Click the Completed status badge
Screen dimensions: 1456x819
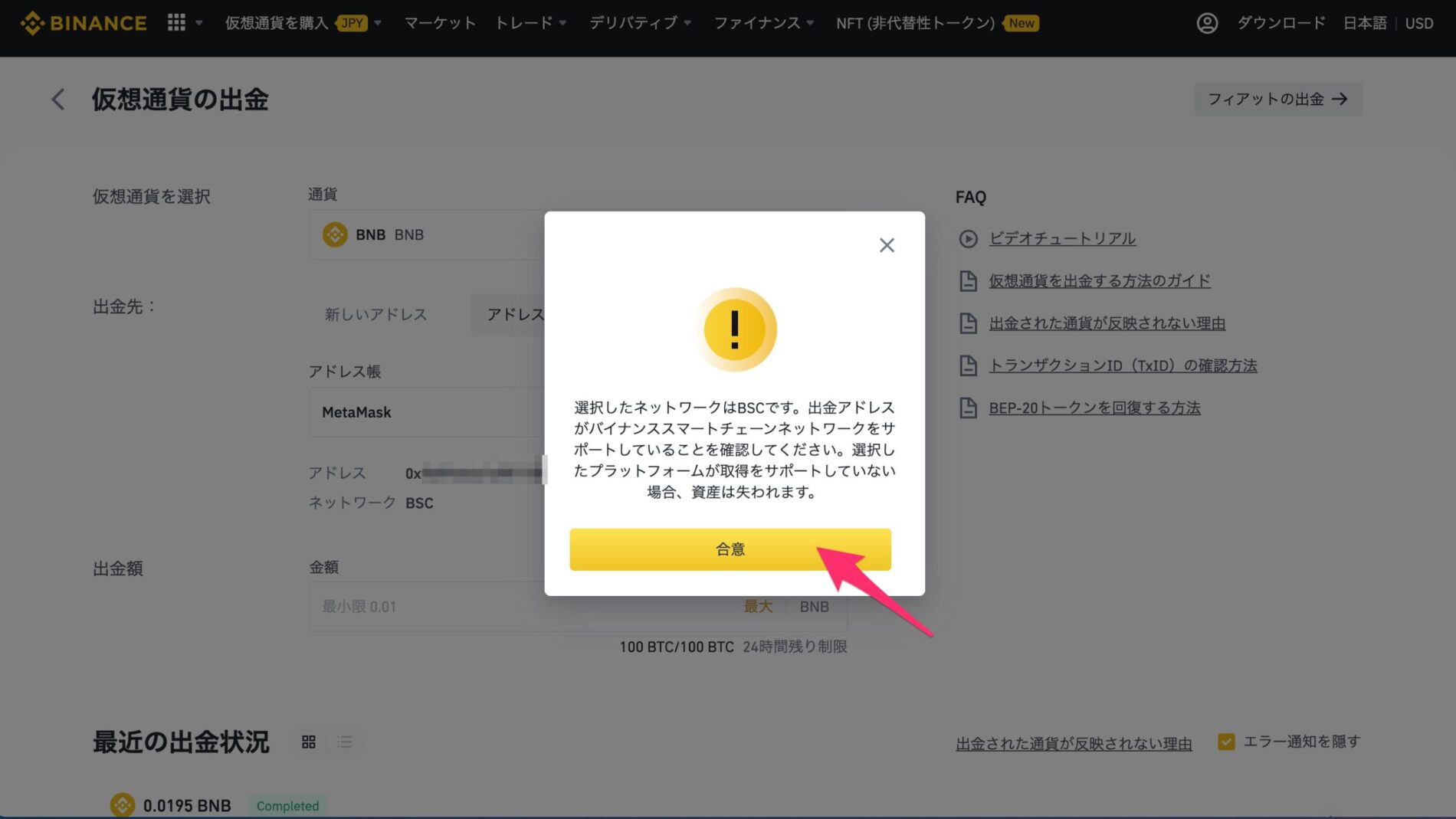(287, 806)
